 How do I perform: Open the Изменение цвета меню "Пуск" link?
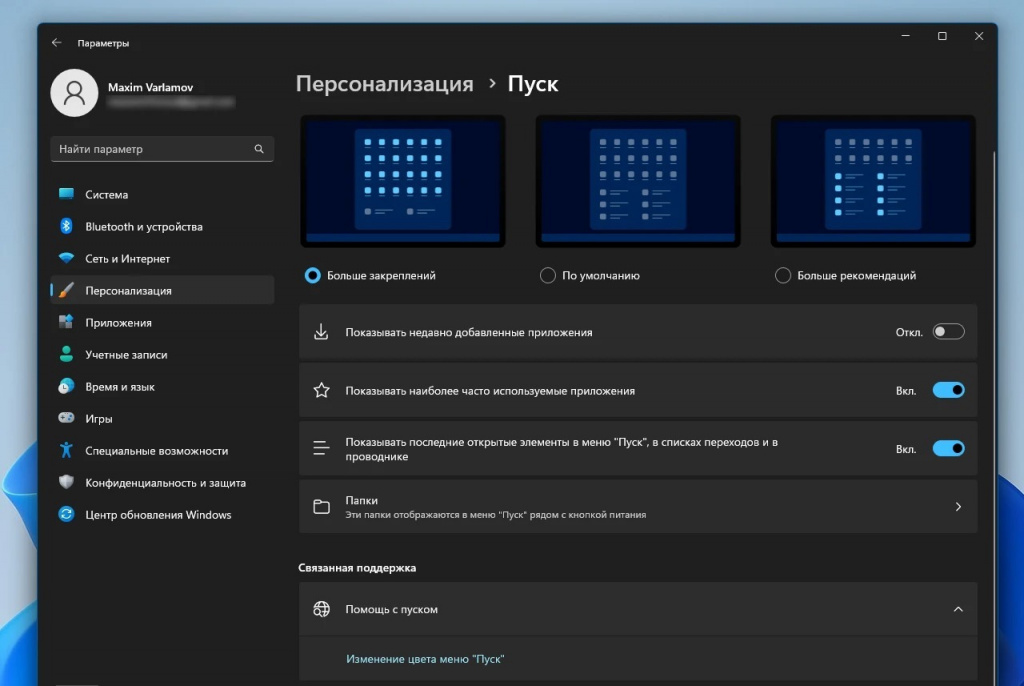pos(425,659)
